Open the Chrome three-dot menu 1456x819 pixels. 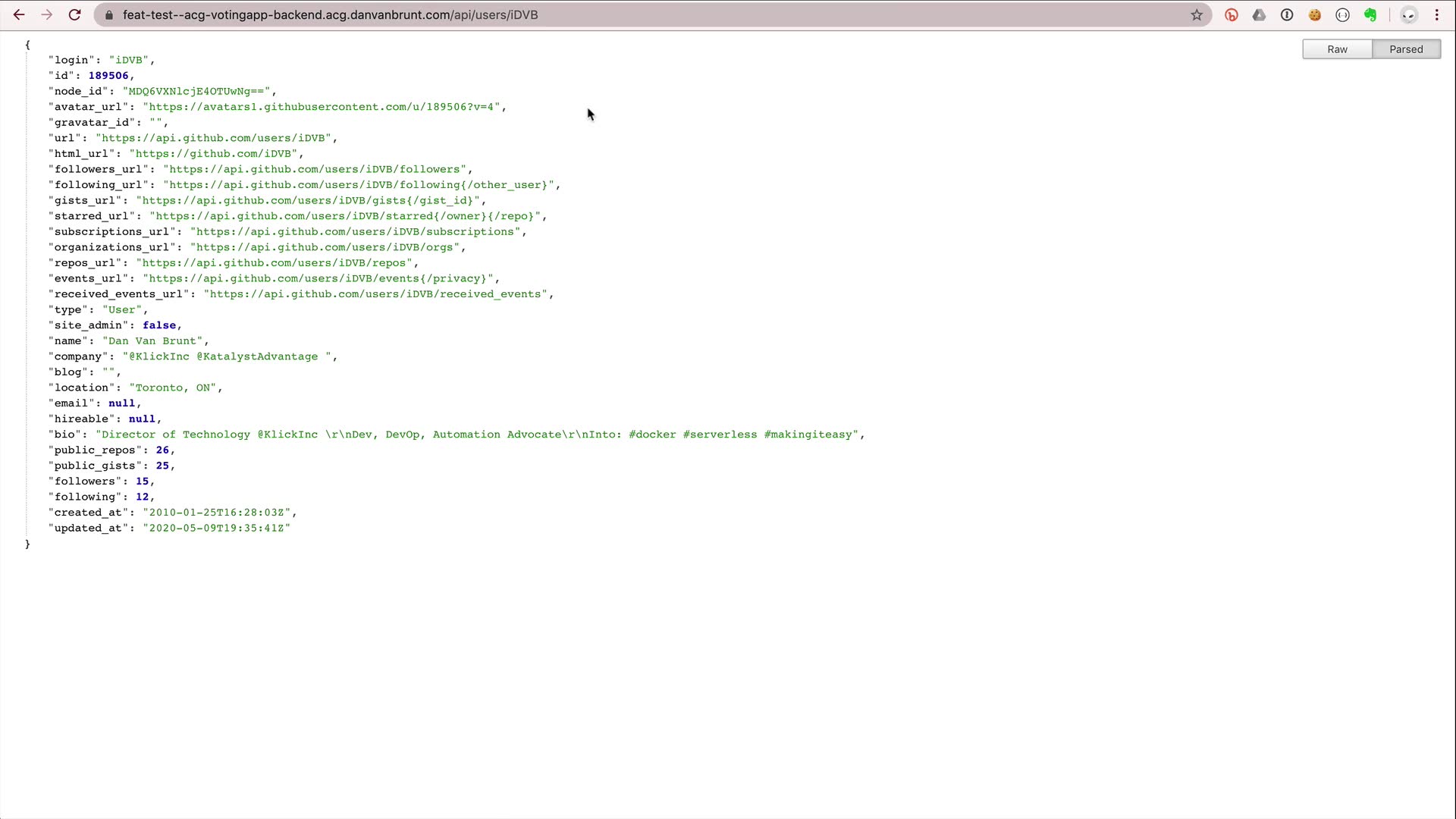coord(1437,14)
